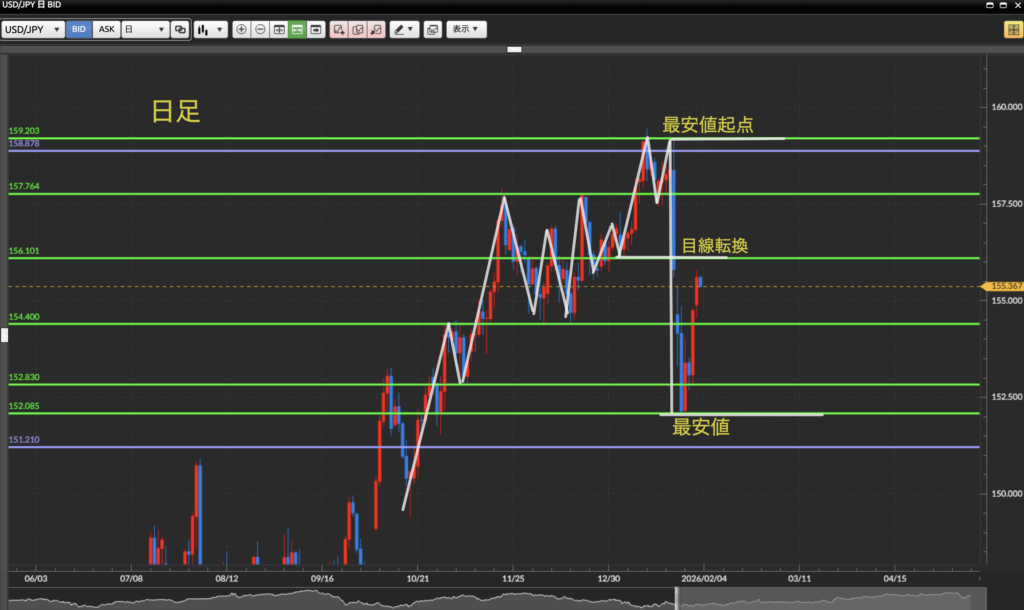Click the third pink order icon
Image resolution: width=1024 pixels, height=610 pixels.
click(376, 30)
